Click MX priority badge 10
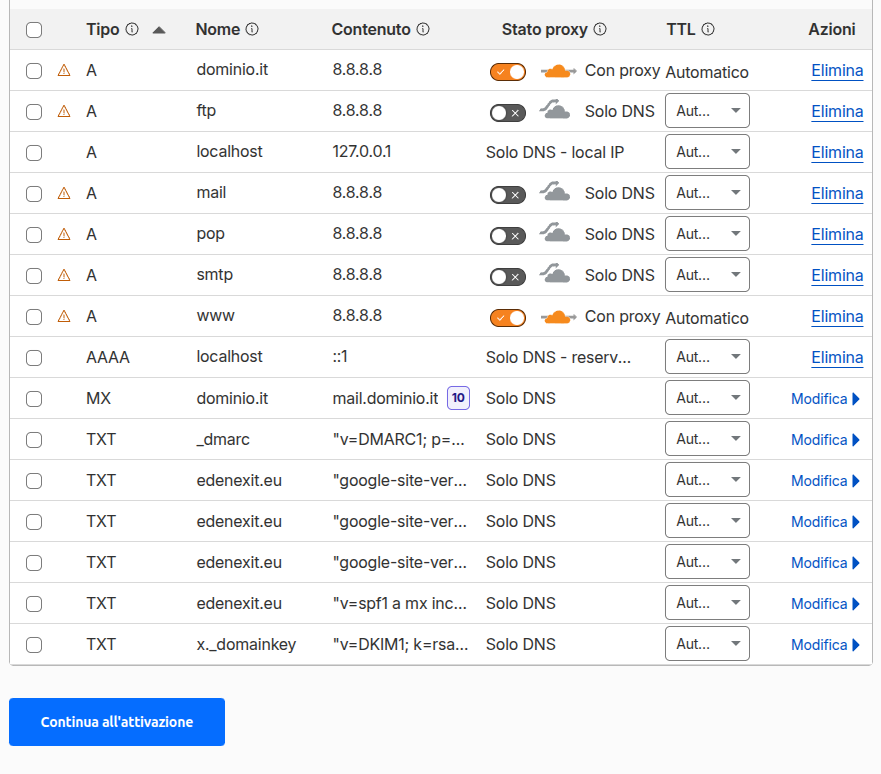Image resolution: width=881 pixels, height=774 pixels. [x=458, y=398]
